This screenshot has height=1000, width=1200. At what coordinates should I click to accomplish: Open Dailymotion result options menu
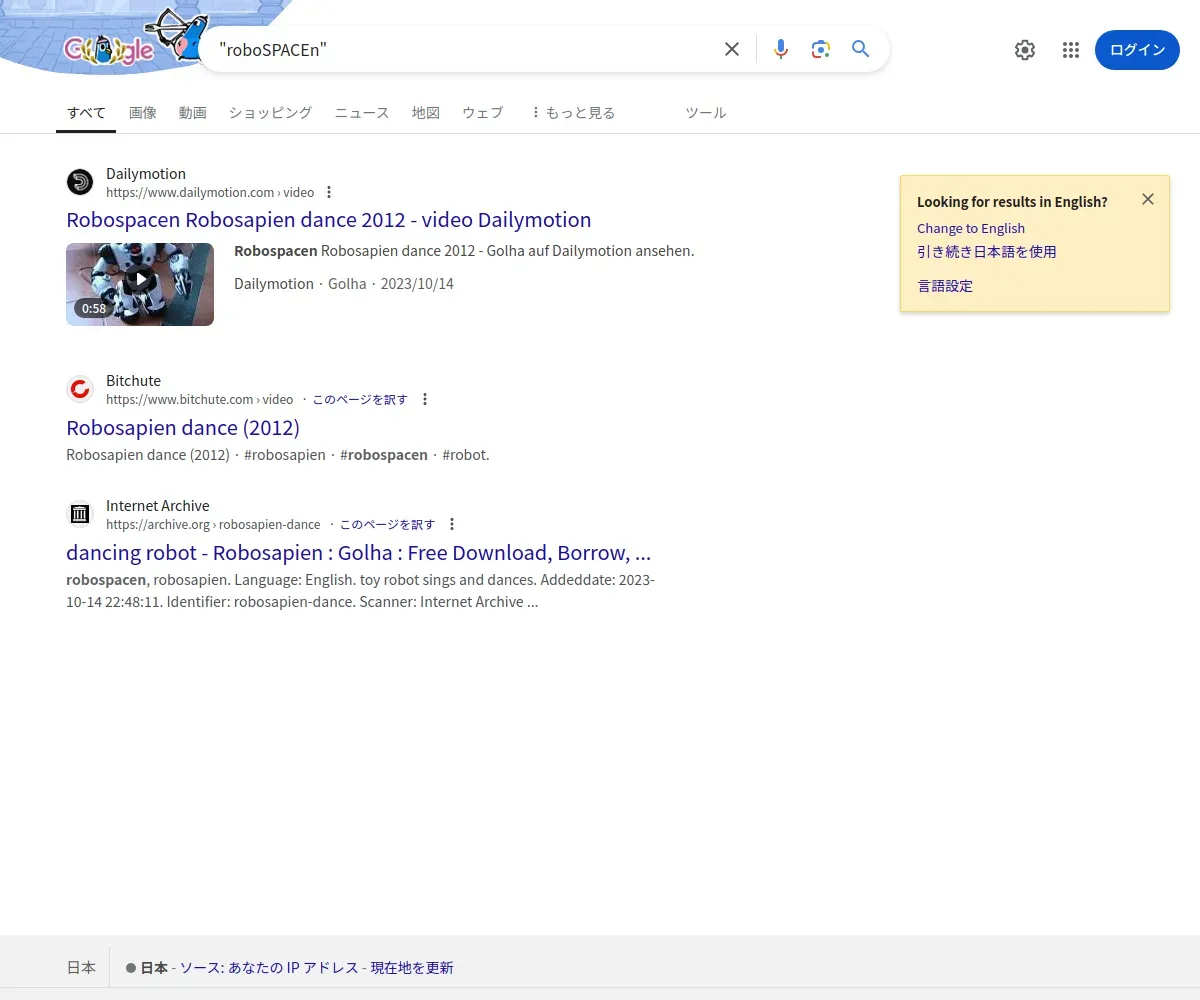[x=329, y=192]
